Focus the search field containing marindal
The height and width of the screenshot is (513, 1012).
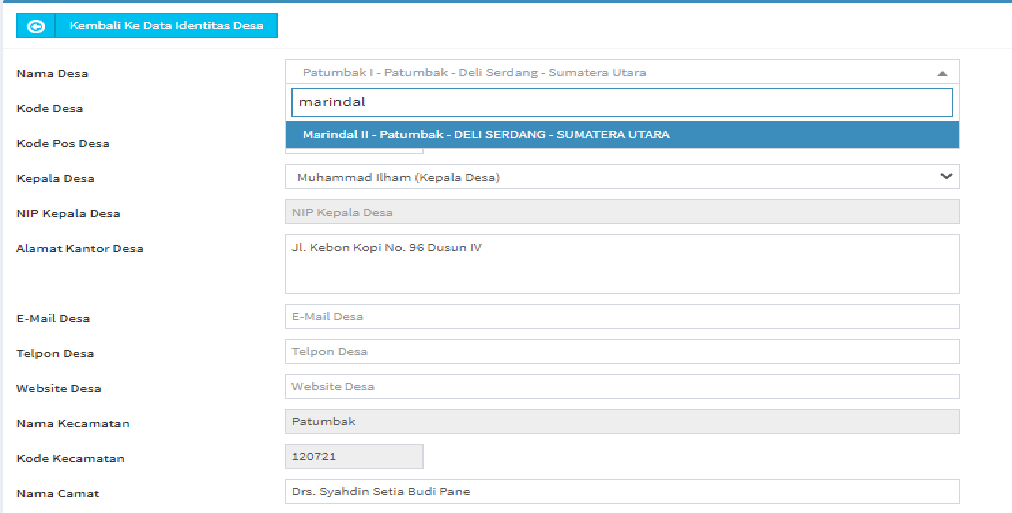pyautogui.click(x=622, y=103)
